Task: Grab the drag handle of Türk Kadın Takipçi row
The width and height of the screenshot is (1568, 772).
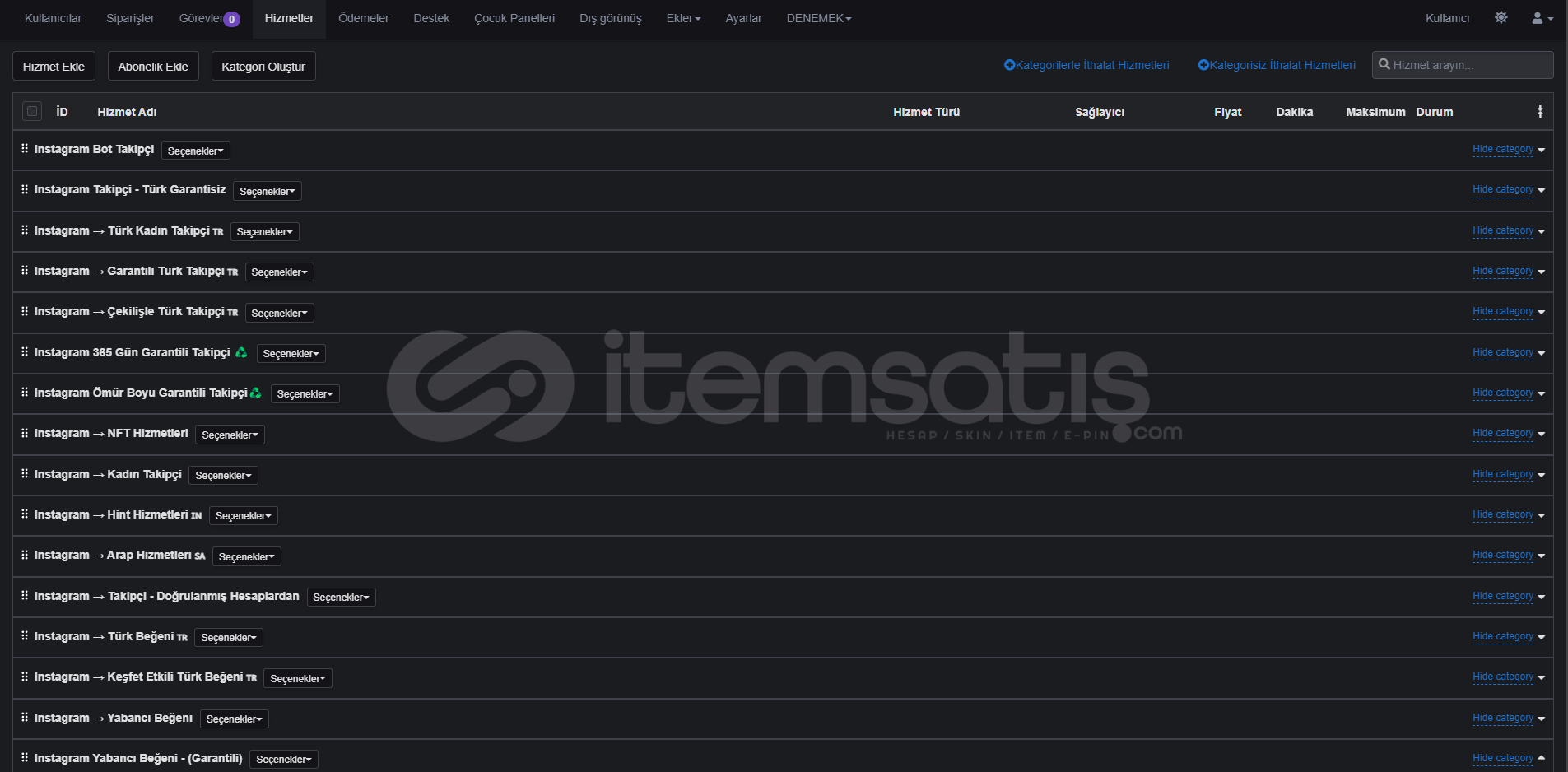Action: point(25,230)
